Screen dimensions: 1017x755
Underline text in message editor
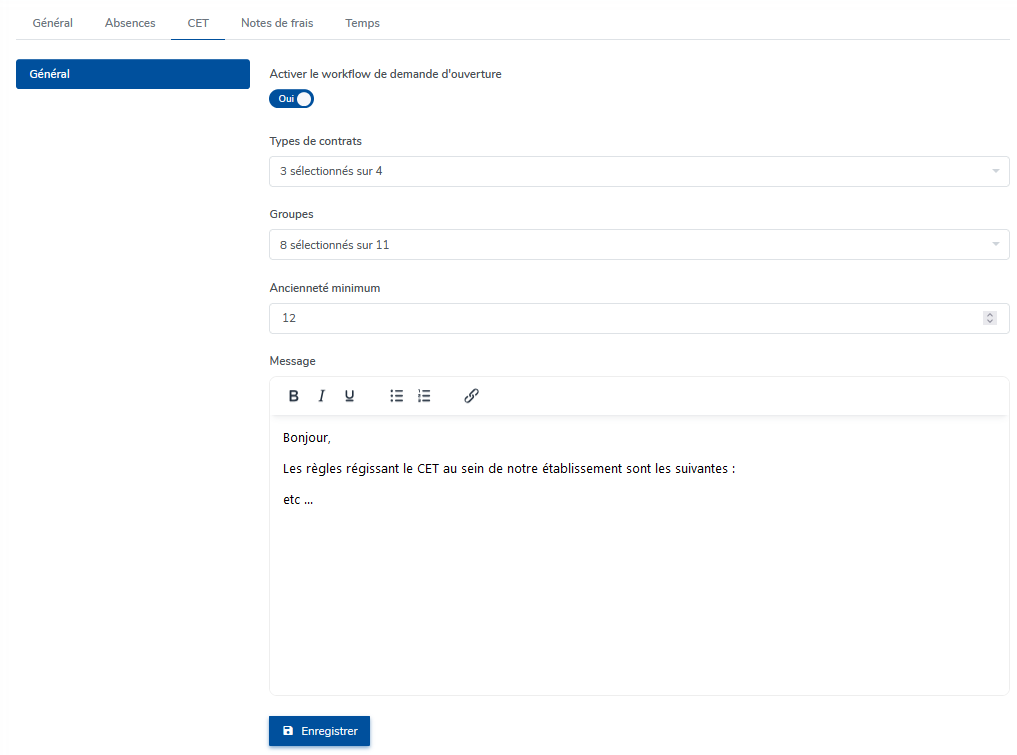349,396
